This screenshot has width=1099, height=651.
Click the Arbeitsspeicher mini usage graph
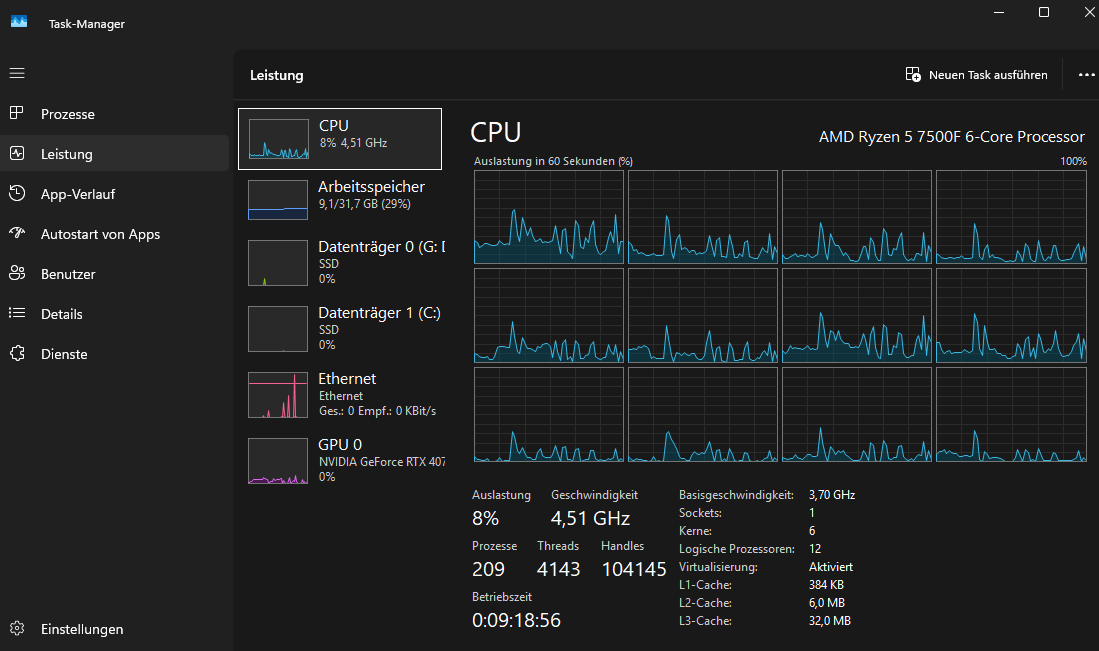[x=278, y=200]
